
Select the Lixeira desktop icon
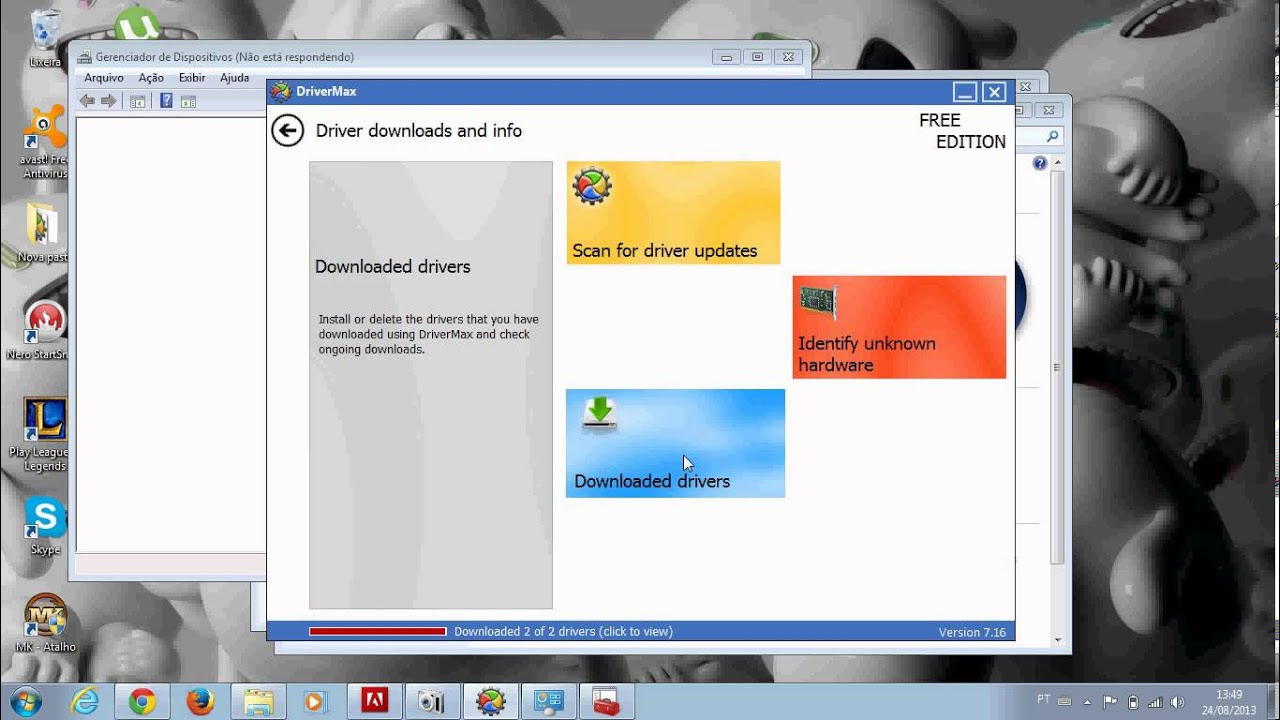(45, 39)
